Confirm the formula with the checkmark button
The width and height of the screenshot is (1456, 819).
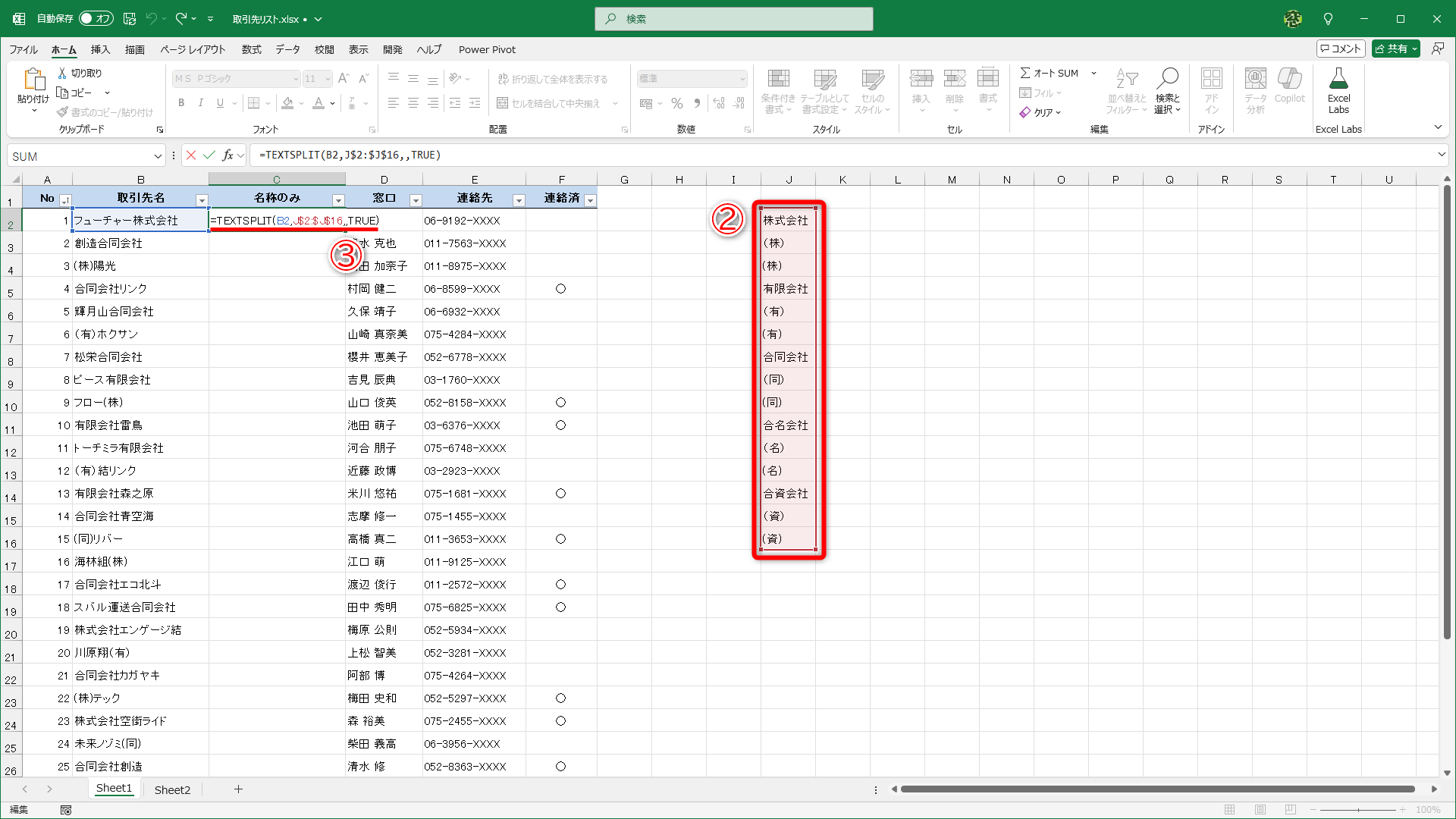209,155
